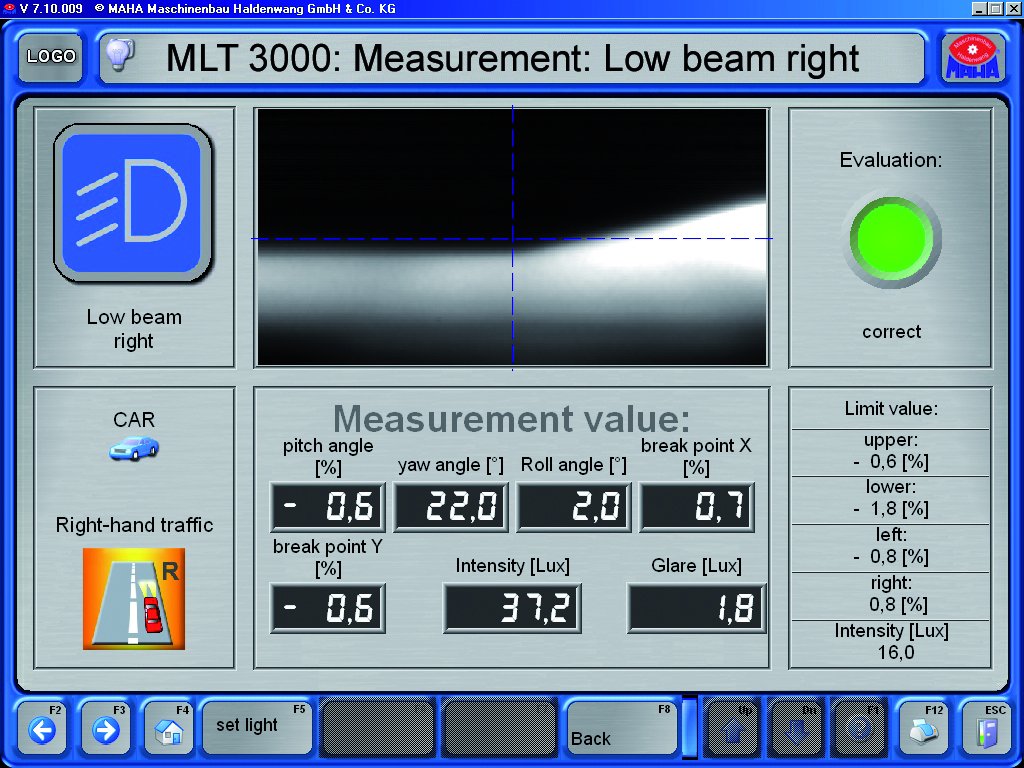Click the 'Limit value:' heading
Image resolution: width=1024 pixels, height=768 pixels.
[x=891, y=409]
